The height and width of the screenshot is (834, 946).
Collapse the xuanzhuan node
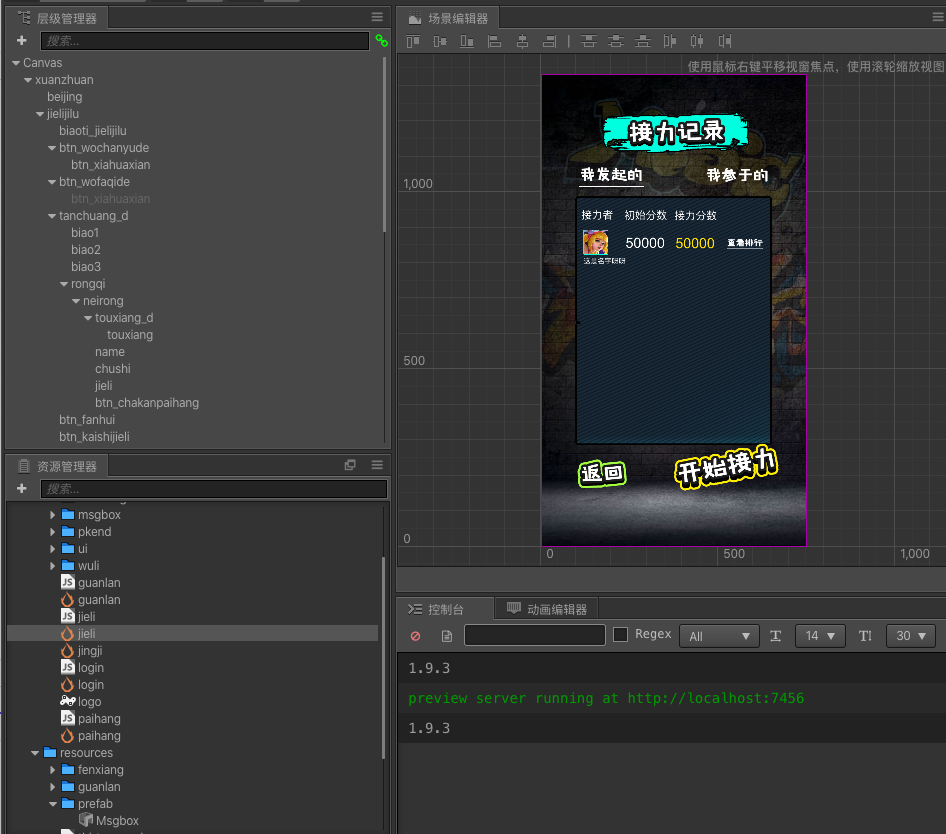[28, 80]
